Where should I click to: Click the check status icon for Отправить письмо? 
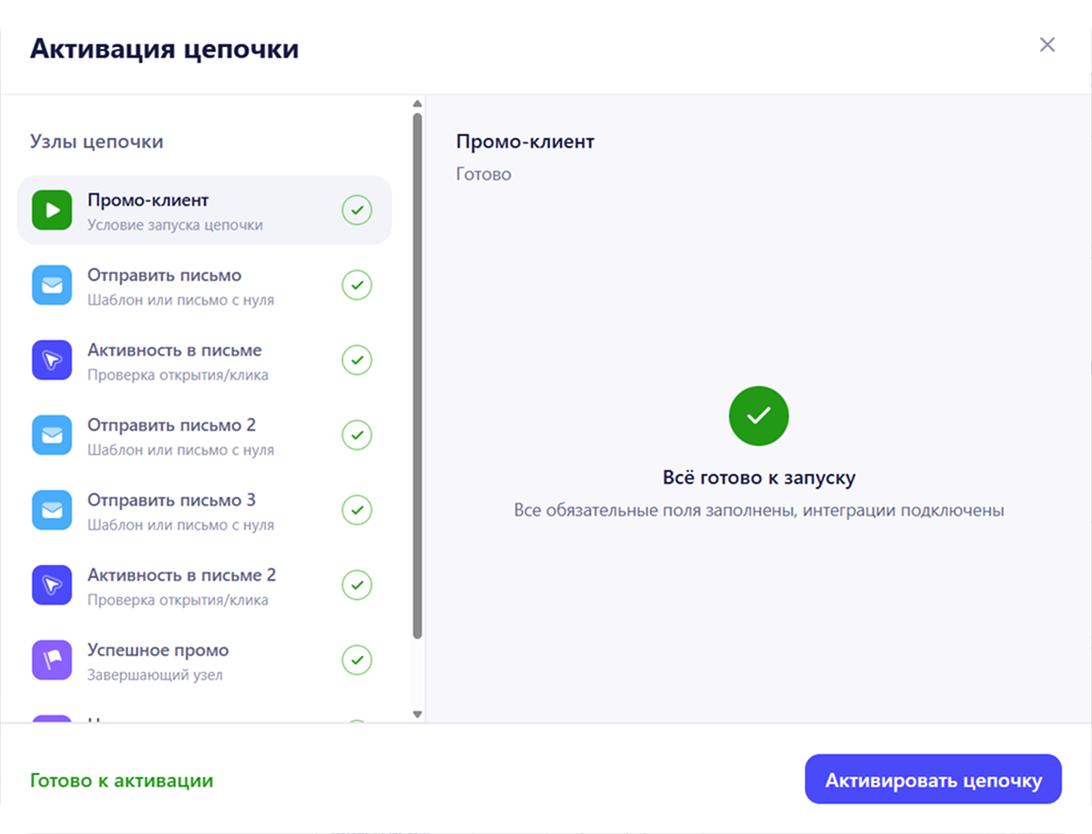pos(357,285)
